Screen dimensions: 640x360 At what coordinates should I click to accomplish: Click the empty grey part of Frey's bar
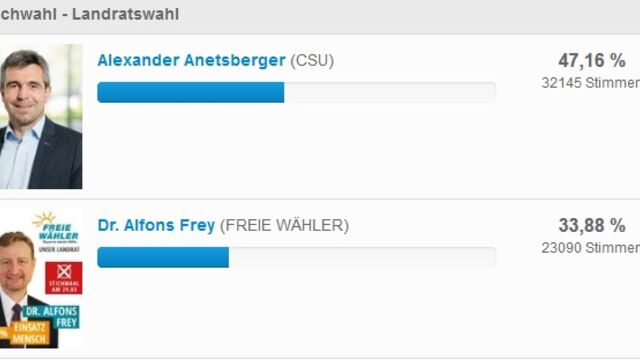point(362,258)
